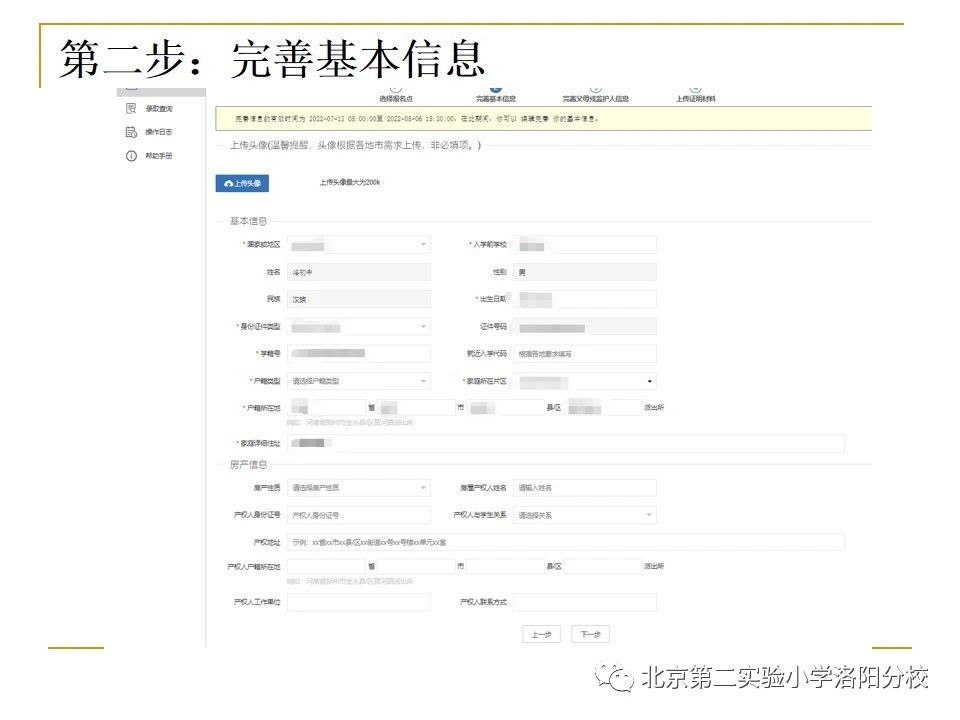Open the 户籍类型 dropdown
Image resolution: width=960 pixels, height=720 pixels.
(x=360, y=380)
